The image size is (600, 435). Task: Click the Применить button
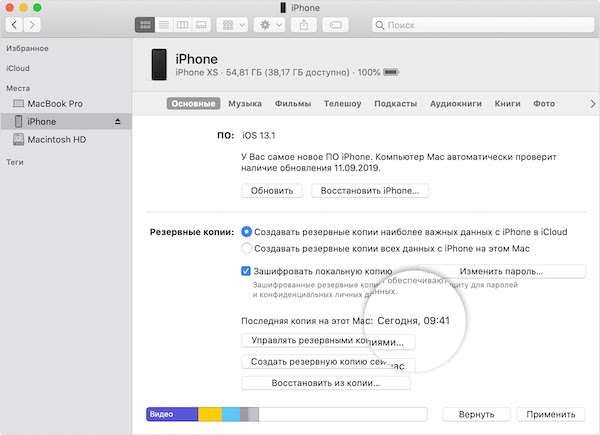551,414
